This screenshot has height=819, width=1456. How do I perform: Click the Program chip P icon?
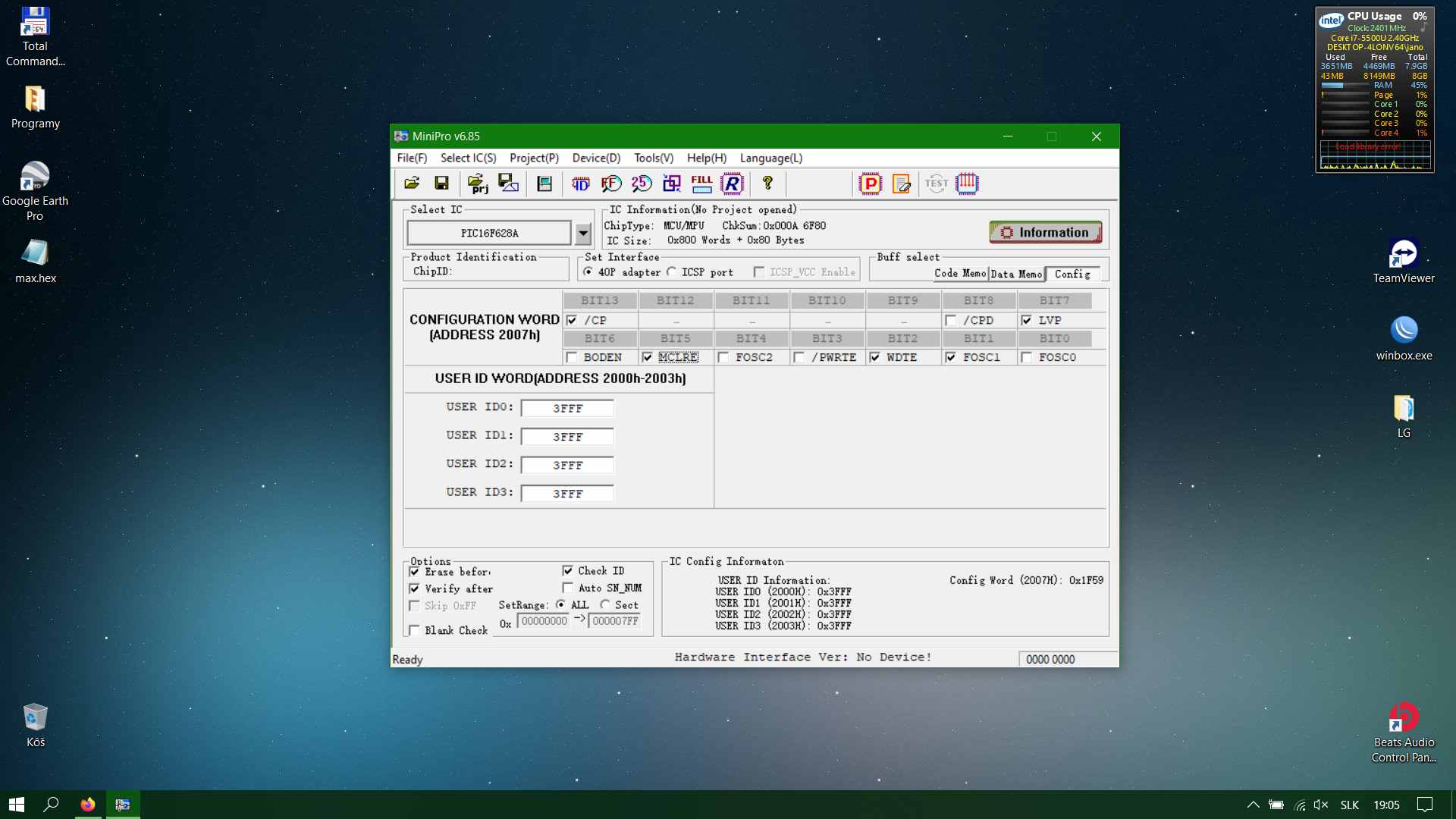870,183
